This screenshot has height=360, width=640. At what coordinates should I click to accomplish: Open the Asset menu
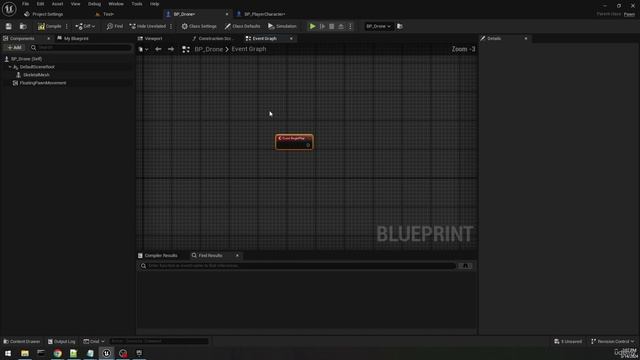57,4
